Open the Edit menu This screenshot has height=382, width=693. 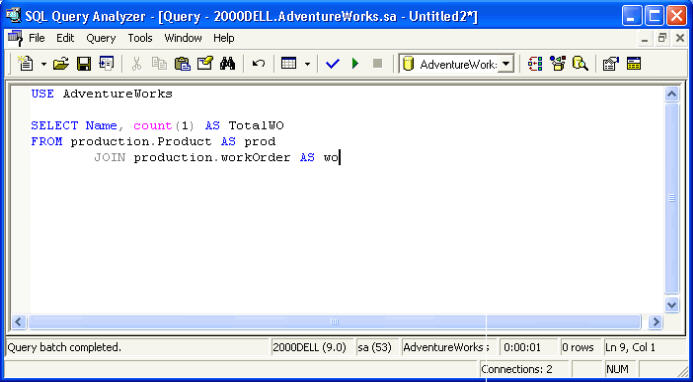point(65,38)
